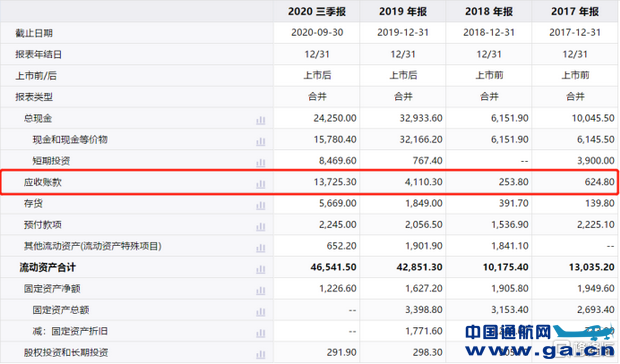Click the 总现金 row label
620x364 pixels.
tap(38, 118)
